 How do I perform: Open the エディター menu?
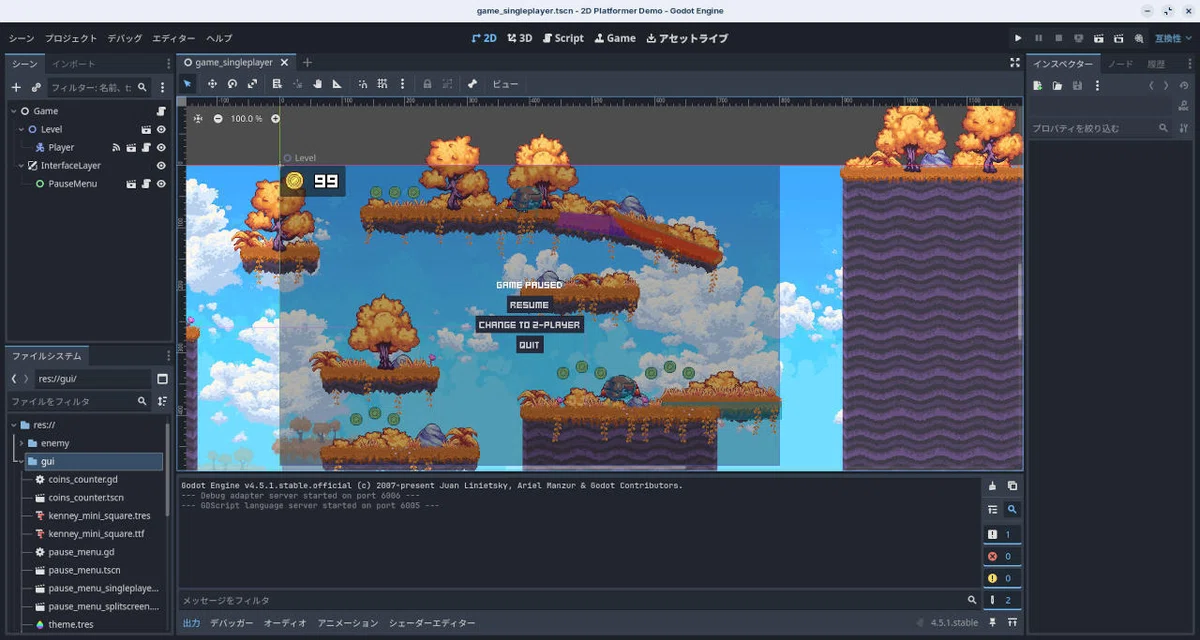coord(174,38)
